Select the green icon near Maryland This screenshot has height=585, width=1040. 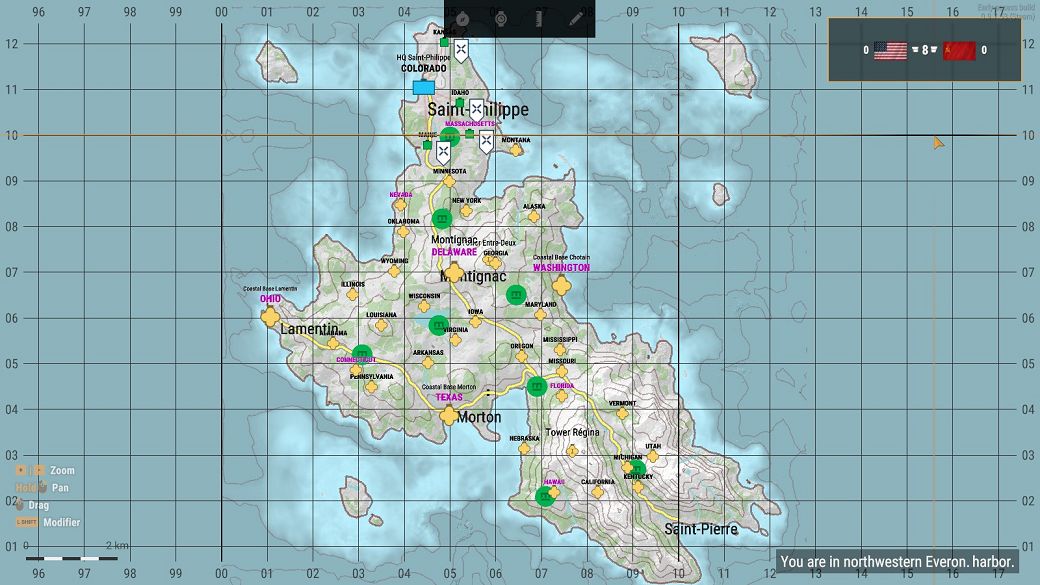[x=516, y=294]
